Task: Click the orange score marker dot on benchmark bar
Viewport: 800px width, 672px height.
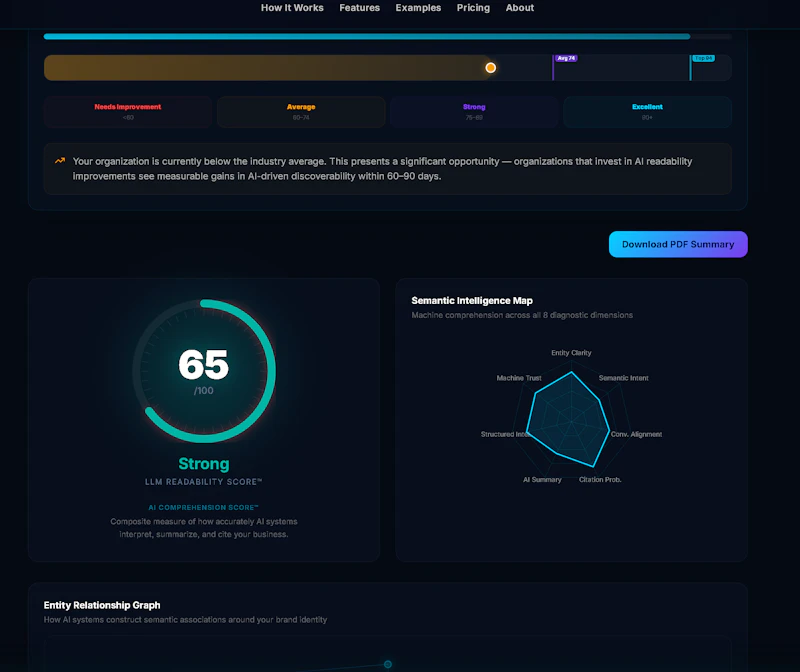Action: [x=490, y=68]
